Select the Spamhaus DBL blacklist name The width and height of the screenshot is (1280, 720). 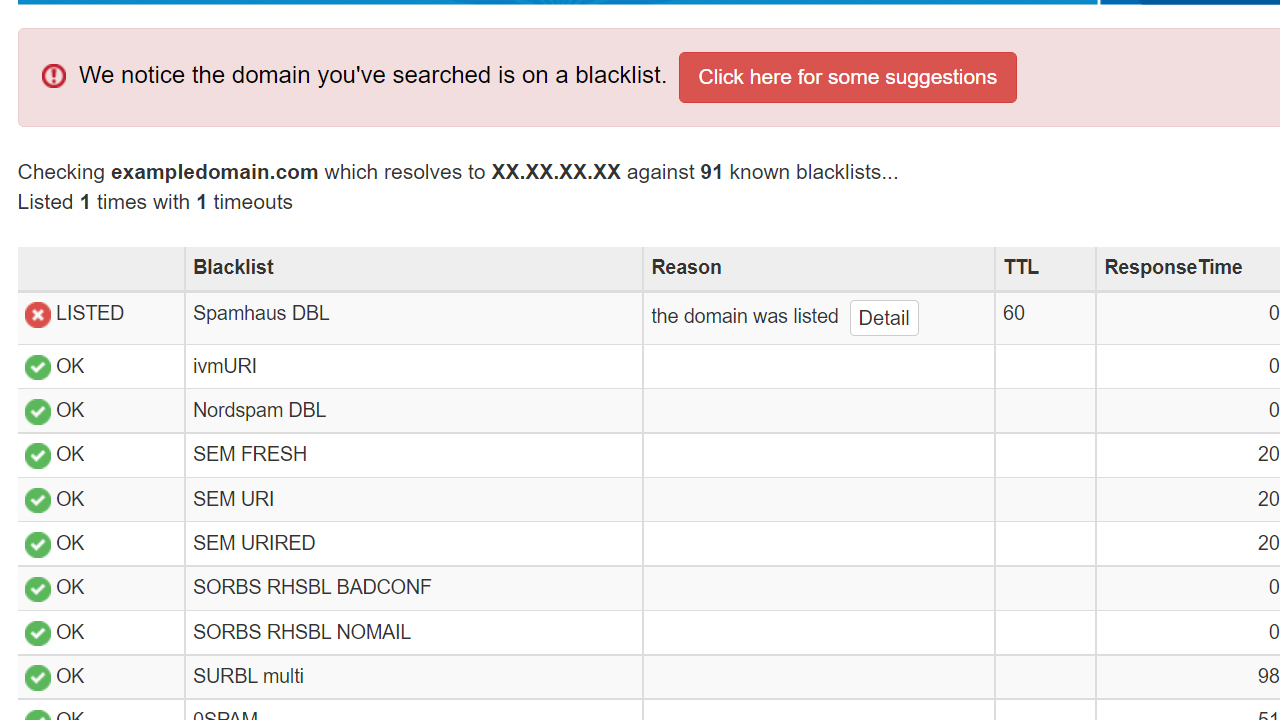tap(261, 313)
